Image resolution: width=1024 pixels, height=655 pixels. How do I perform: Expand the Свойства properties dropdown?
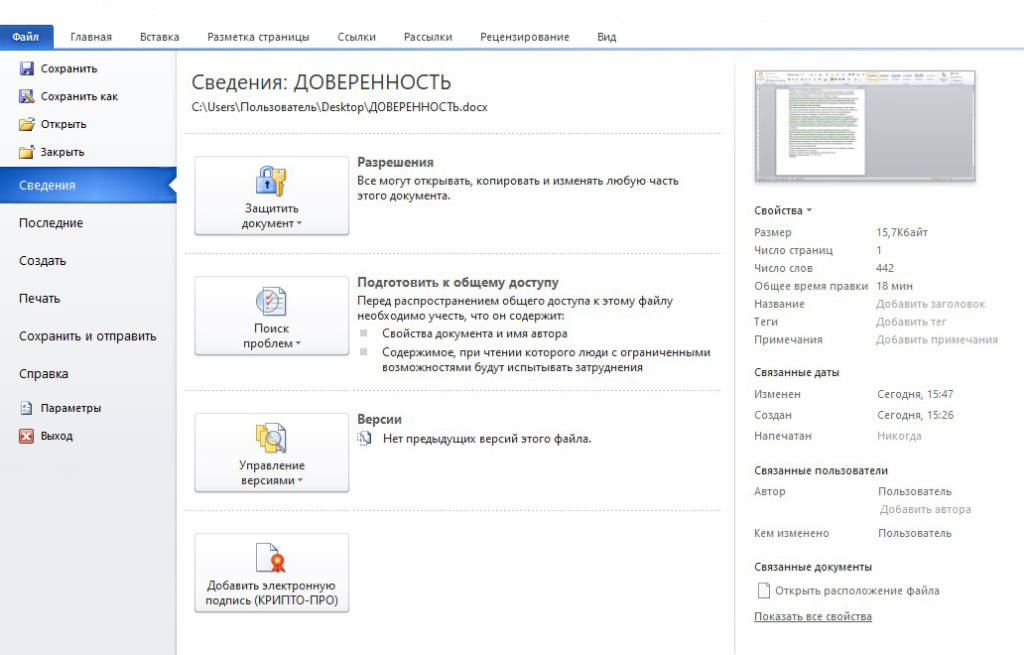pyautogui.click(x=783, y=211)
